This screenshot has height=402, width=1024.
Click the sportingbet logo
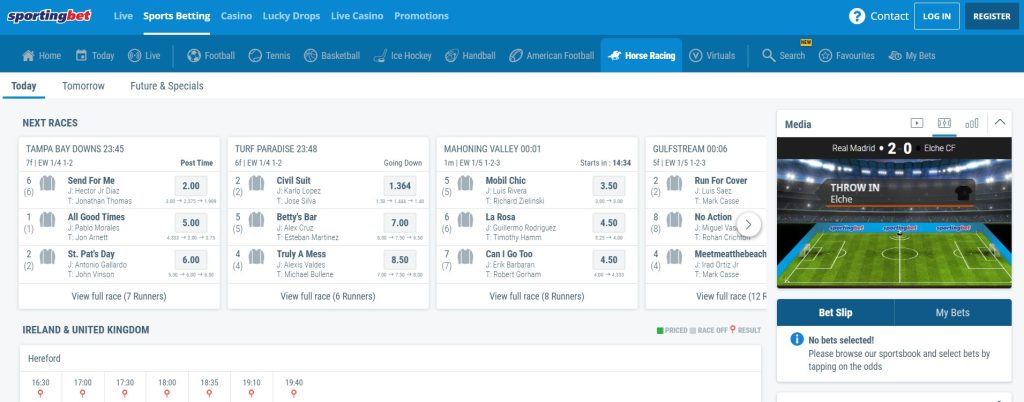50,16
